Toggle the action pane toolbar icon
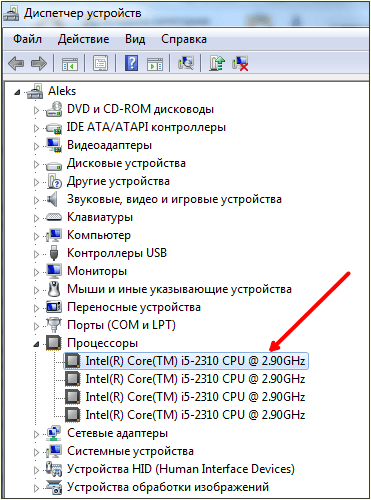The height and width of the screenshot is (500, 371). [x=155, y=63]
